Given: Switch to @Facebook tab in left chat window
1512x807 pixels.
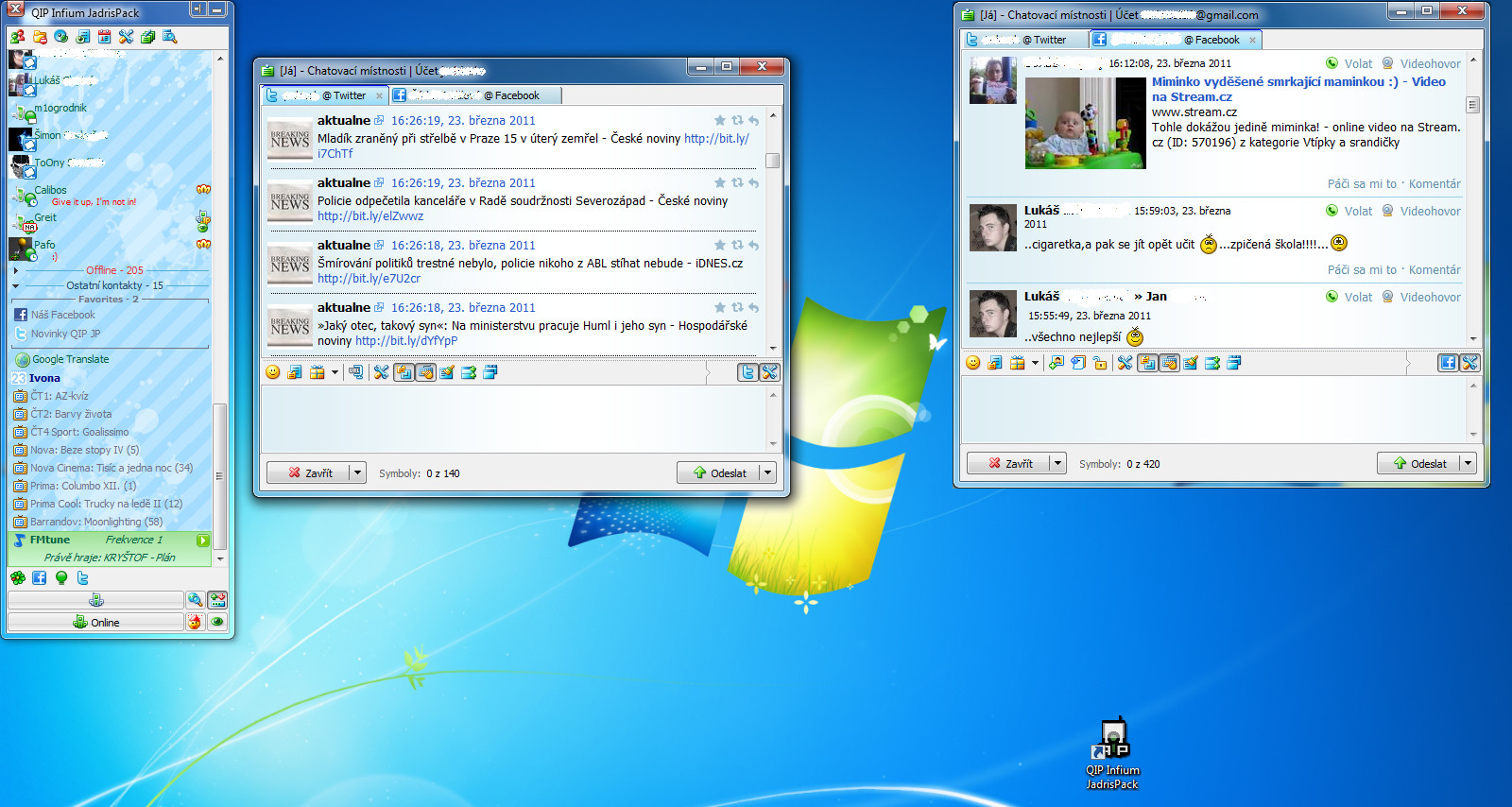Looking at the screenshot, I should tap(474, 95).
